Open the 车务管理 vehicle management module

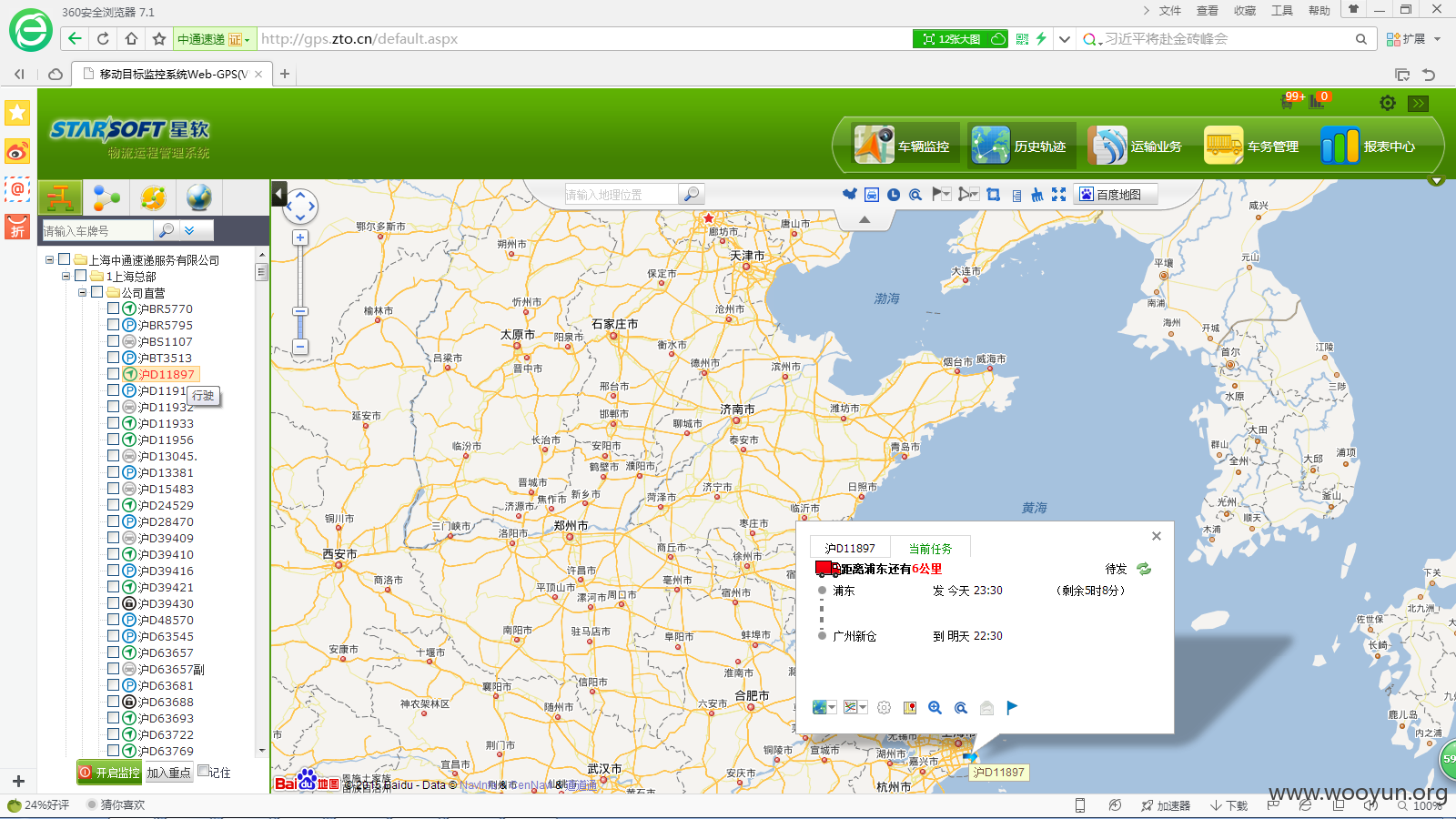click(x=1252, y=146)
